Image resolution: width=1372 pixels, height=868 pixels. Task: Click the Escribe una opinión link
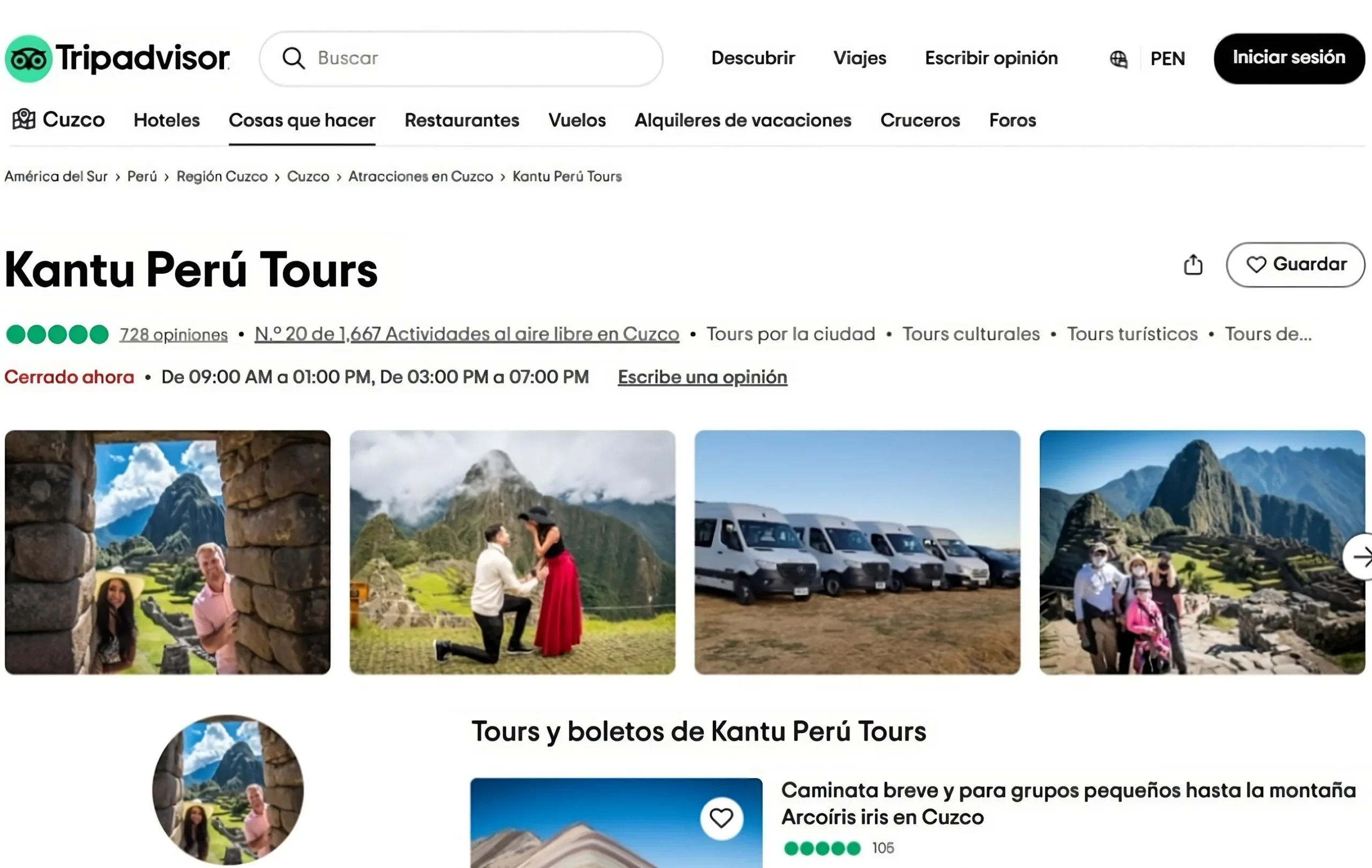pos(702,377)
